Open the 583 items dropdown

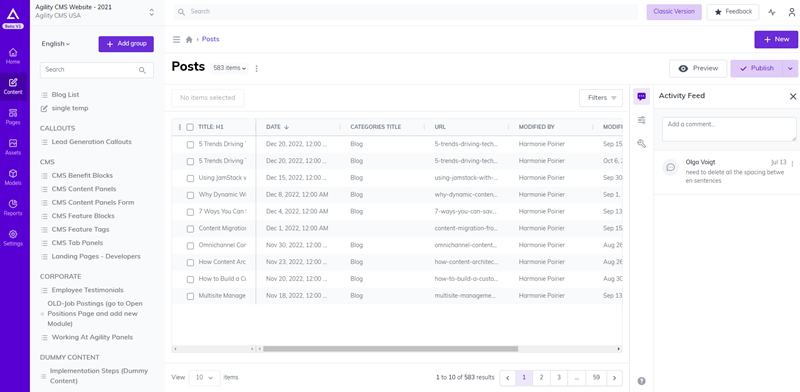click(230, 68)
